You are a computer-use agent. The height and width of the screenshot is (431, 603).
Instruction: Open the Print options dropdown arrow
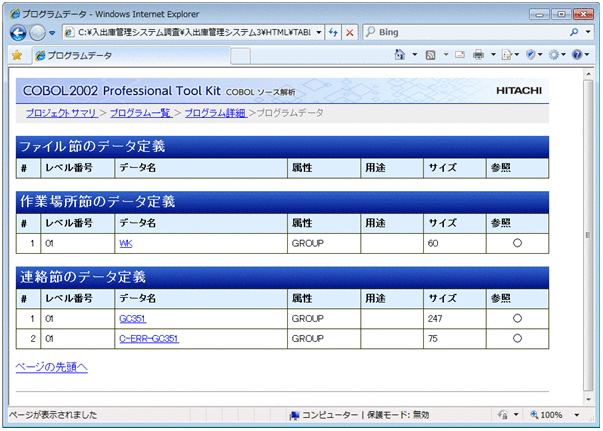493,55
